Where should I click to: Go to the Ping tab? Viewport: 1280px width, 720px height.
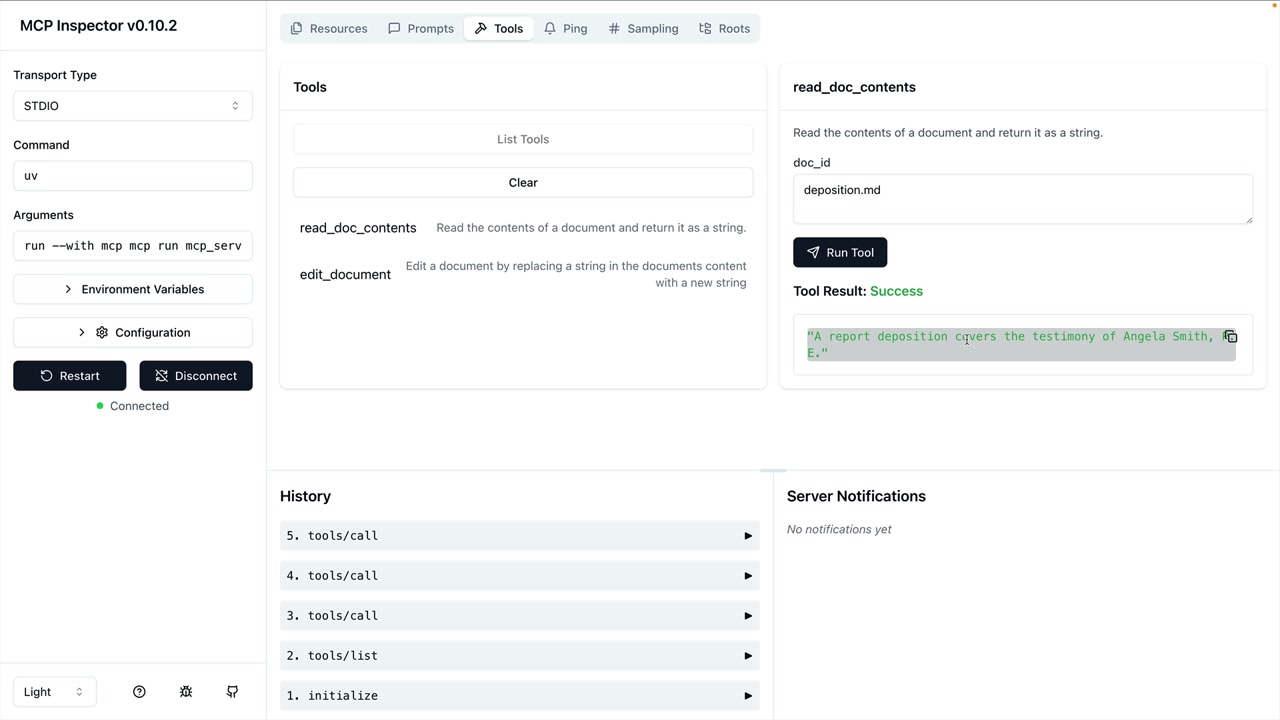pos(565,29)
